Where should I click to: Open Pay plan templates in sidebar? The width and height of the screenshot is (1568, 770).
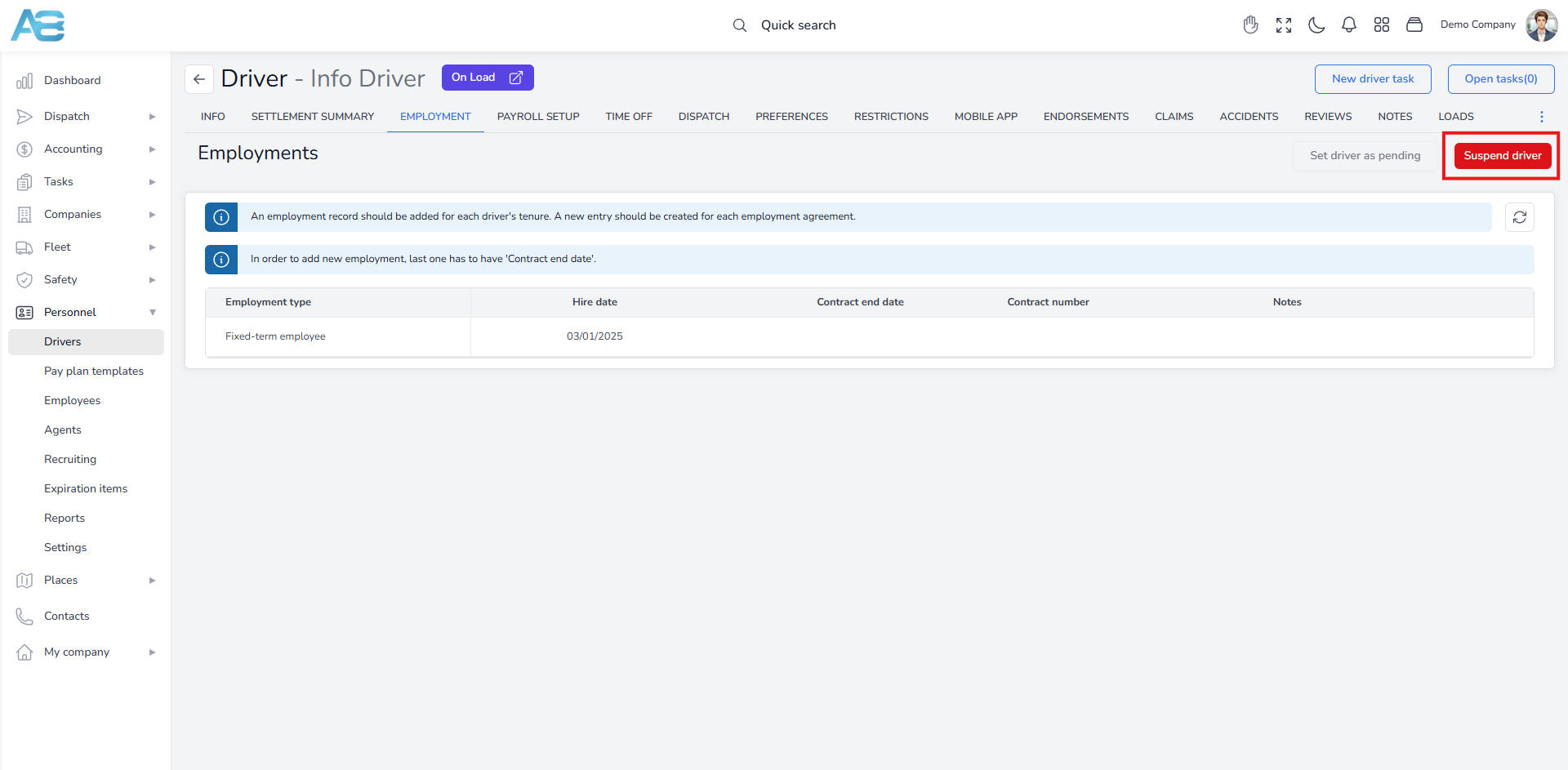coord(94,372)
